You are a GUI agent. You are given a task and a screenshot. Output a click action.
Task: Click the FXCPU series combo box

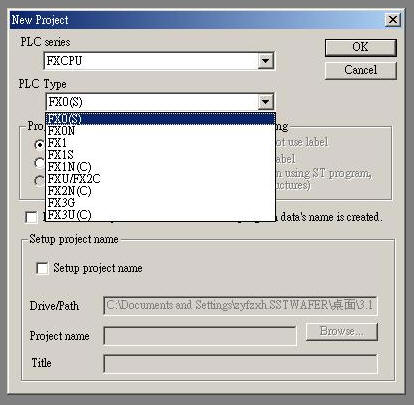159,61
